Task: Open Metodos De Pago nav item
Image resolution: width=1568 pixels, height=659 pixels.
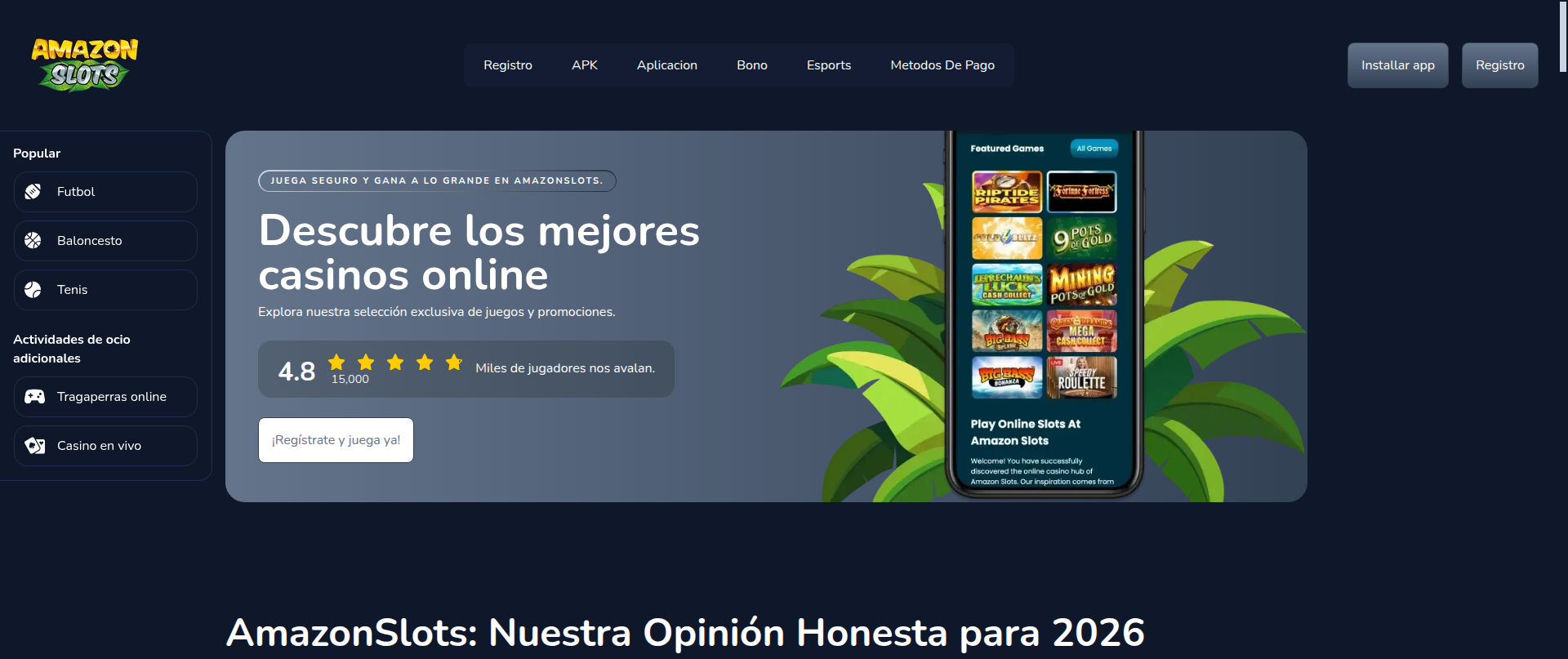Action: (x=942, y=65)
